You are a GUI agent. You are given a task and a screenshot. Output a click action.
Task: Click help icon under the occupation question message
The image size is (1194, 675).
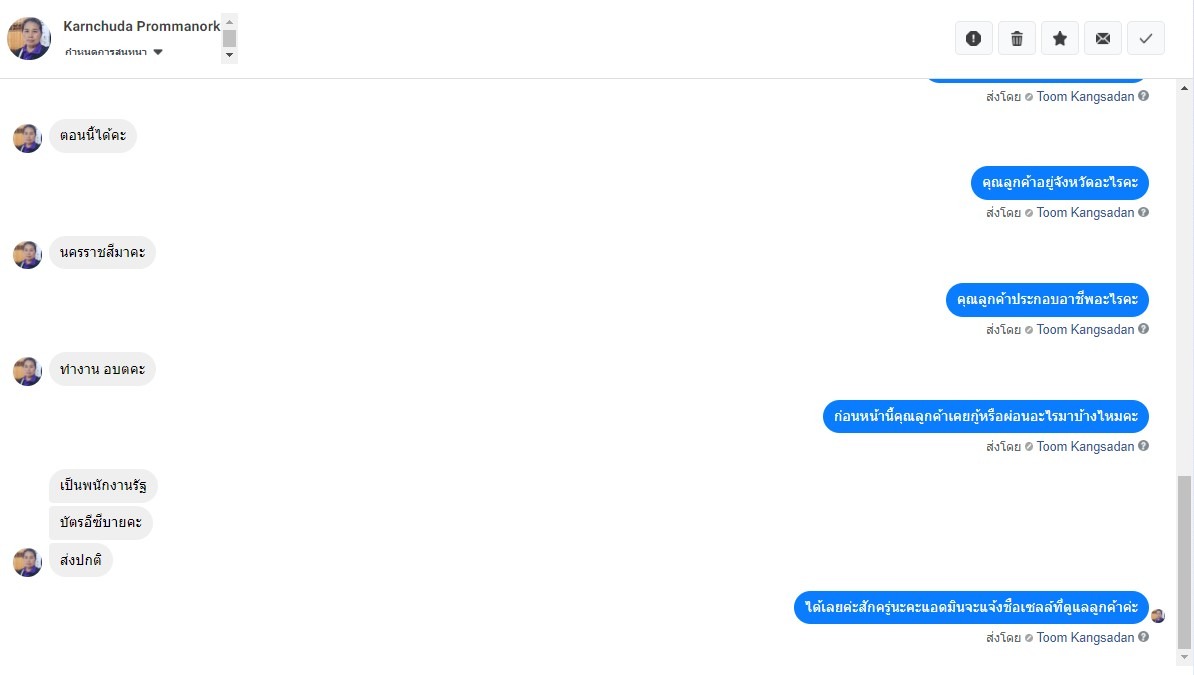(1144, 329)
